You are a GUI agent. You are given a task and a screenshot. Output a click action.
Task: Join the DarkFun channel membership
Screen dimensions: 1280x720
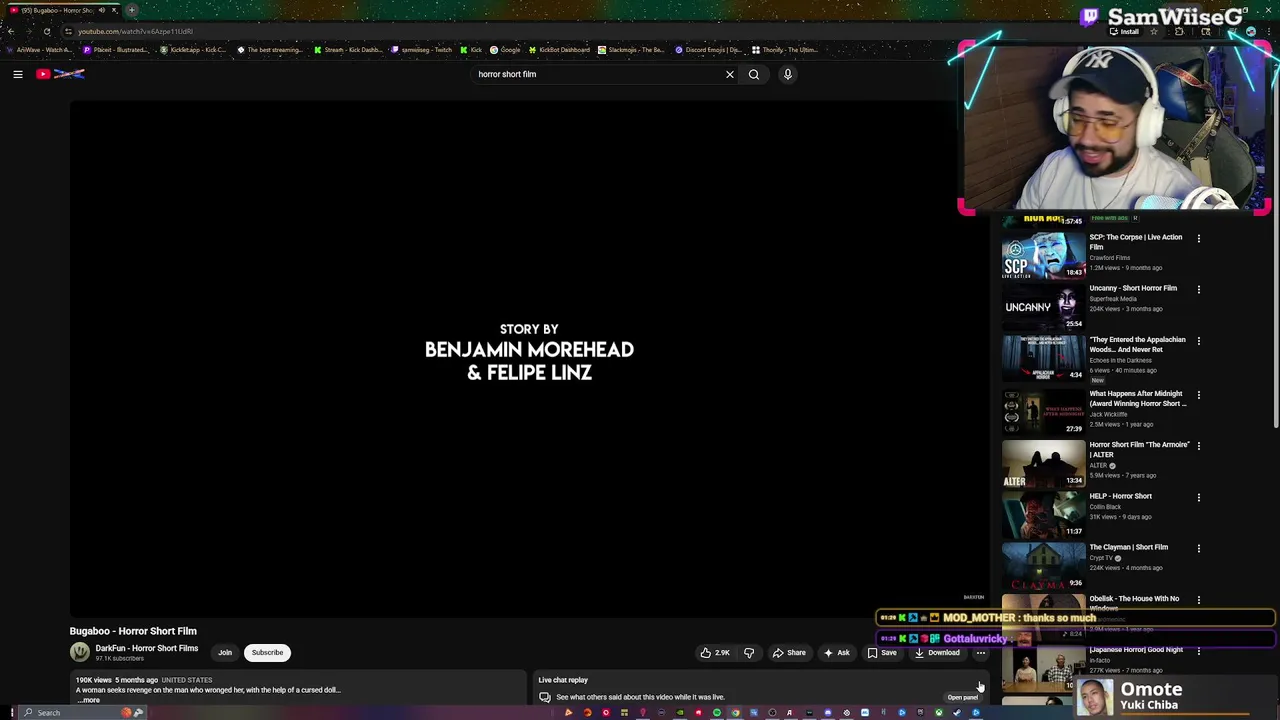pyautogui.click(x=225, y=653)
